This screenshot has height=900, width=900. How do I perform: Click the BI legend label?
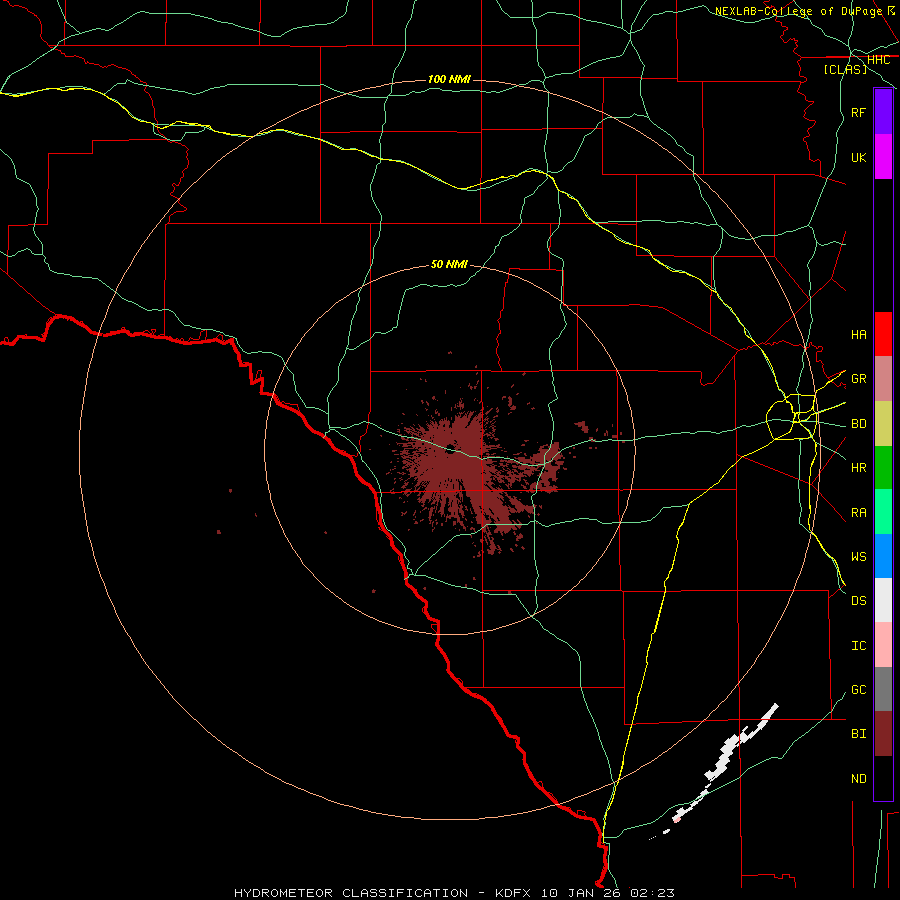858,734
